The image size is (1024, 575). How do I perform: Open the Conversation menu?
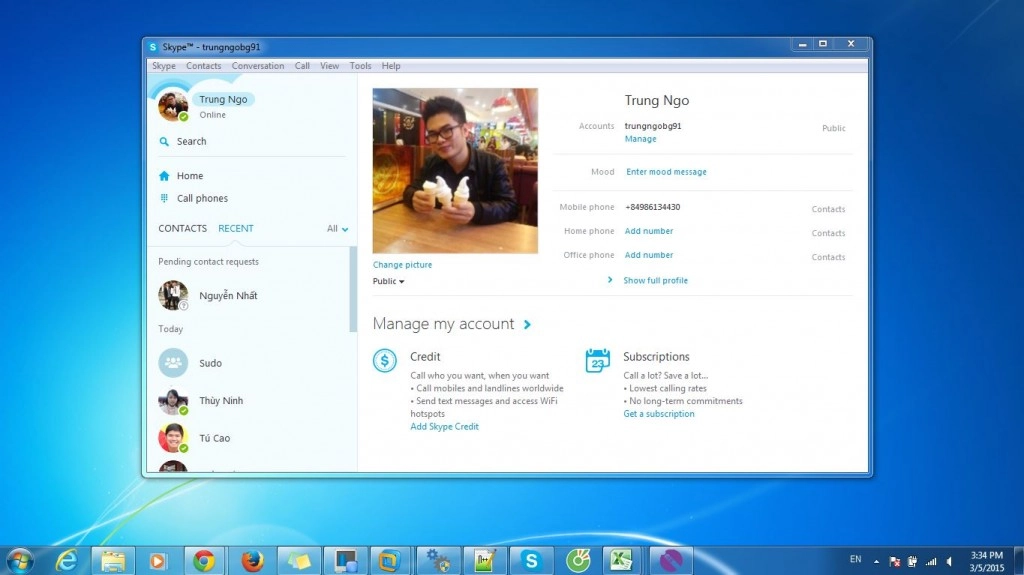(258, 66)
